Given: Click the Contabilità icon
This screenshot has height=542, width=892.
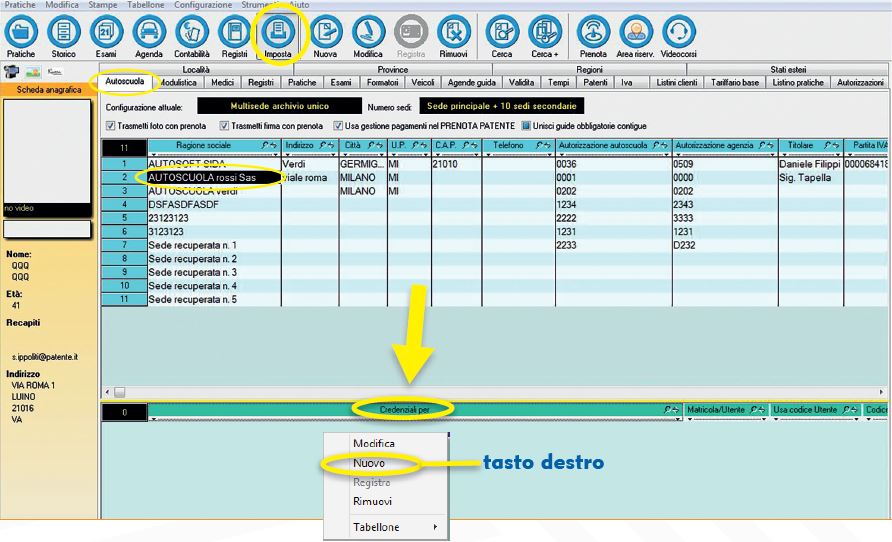Looking at the screenshot, I should tap(191, 36).
